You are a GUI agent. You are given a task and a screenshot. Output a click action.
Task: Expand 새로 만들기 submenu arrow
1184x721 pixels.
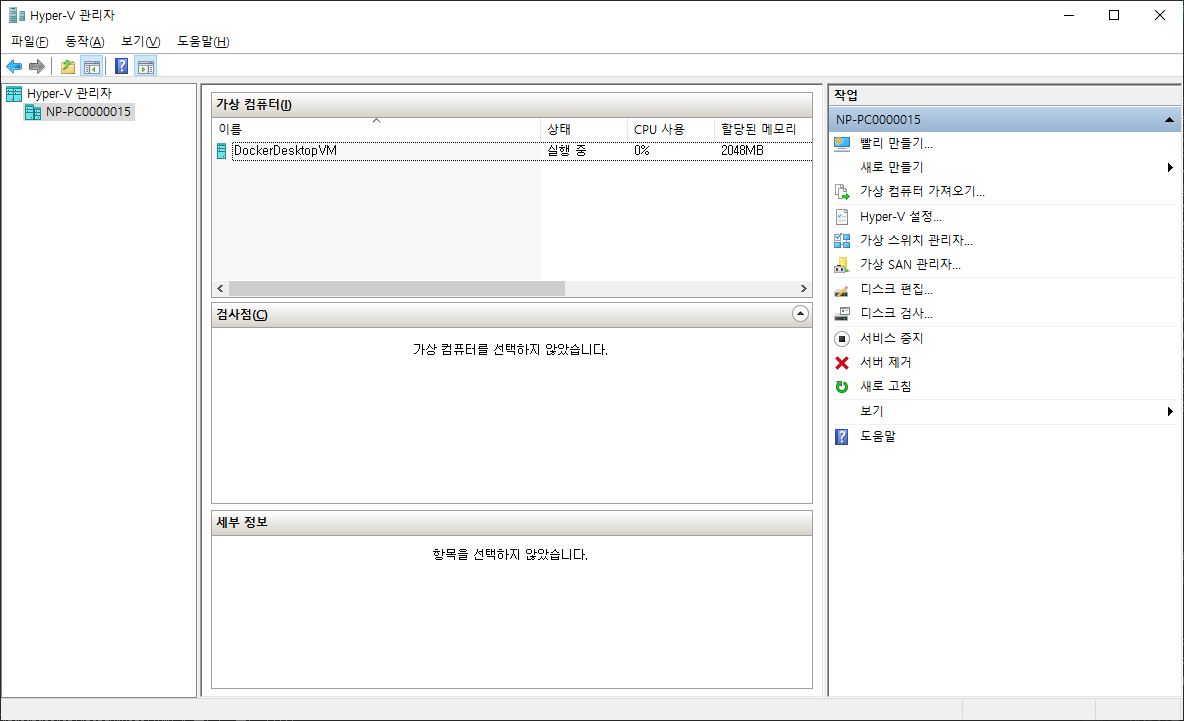[x=1170, y=168]
